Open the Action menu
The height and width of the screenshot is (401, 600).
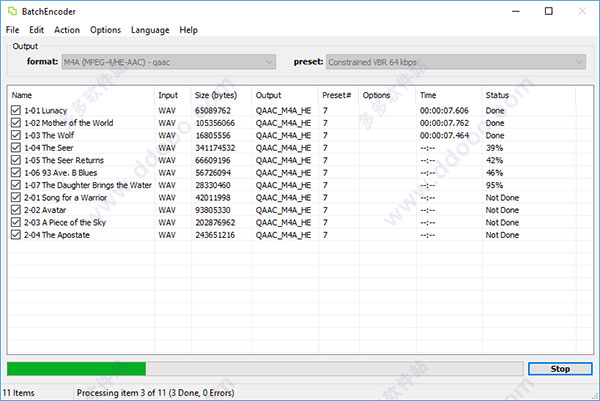pyautogui.click(x=67, y=30)
